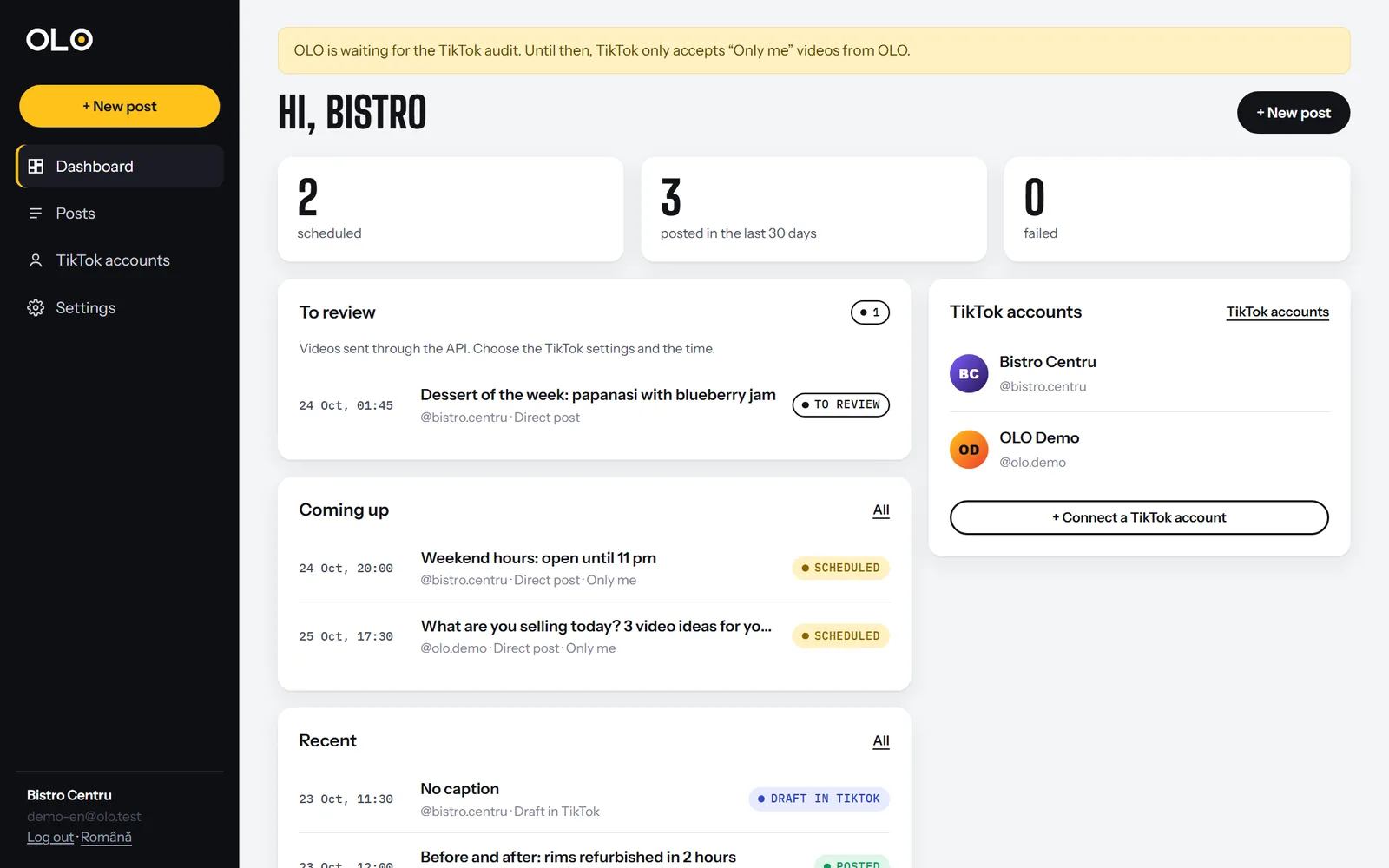Open TikTok accounts from the sidebar

point(120,260)
